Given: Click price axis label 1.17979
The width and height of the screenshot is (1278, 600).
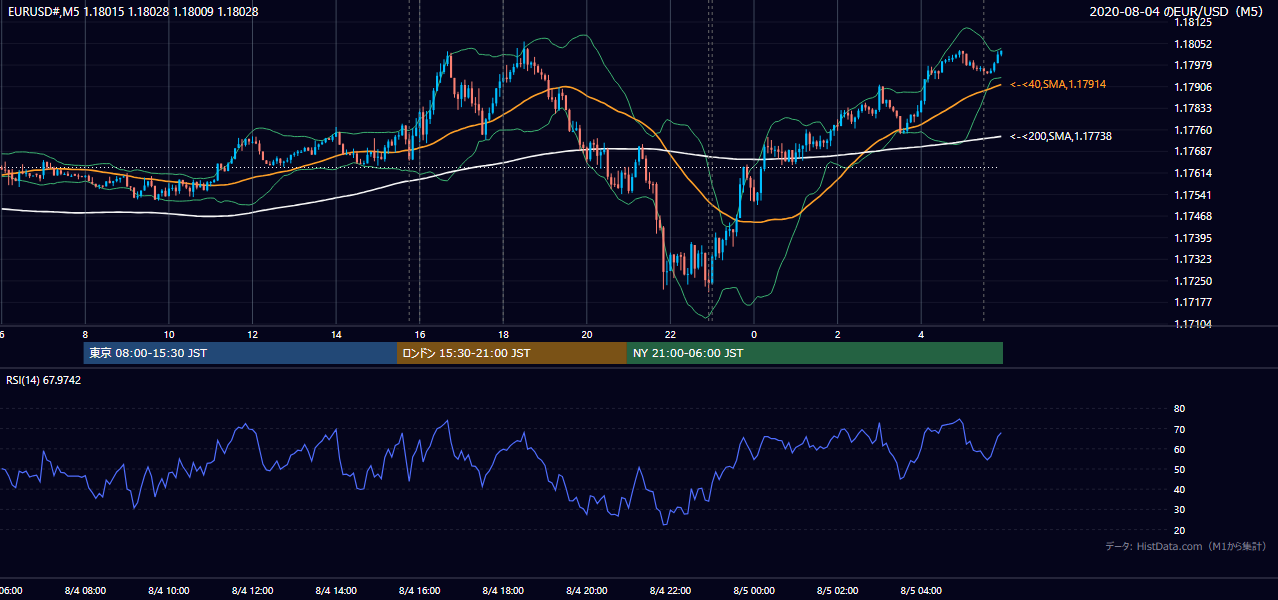Looking at the screenshot, I should pyautogui.click(x=1194, y=66).
